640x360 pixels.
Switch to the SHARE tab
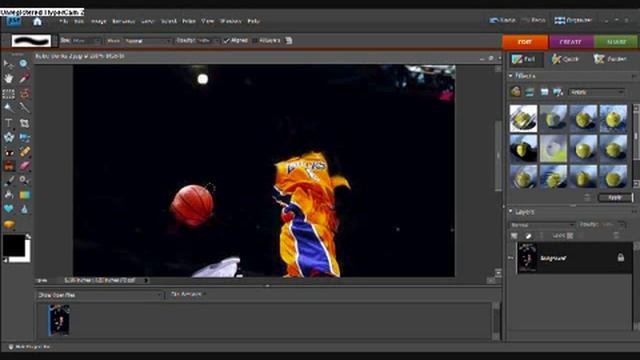click(616, 42)
